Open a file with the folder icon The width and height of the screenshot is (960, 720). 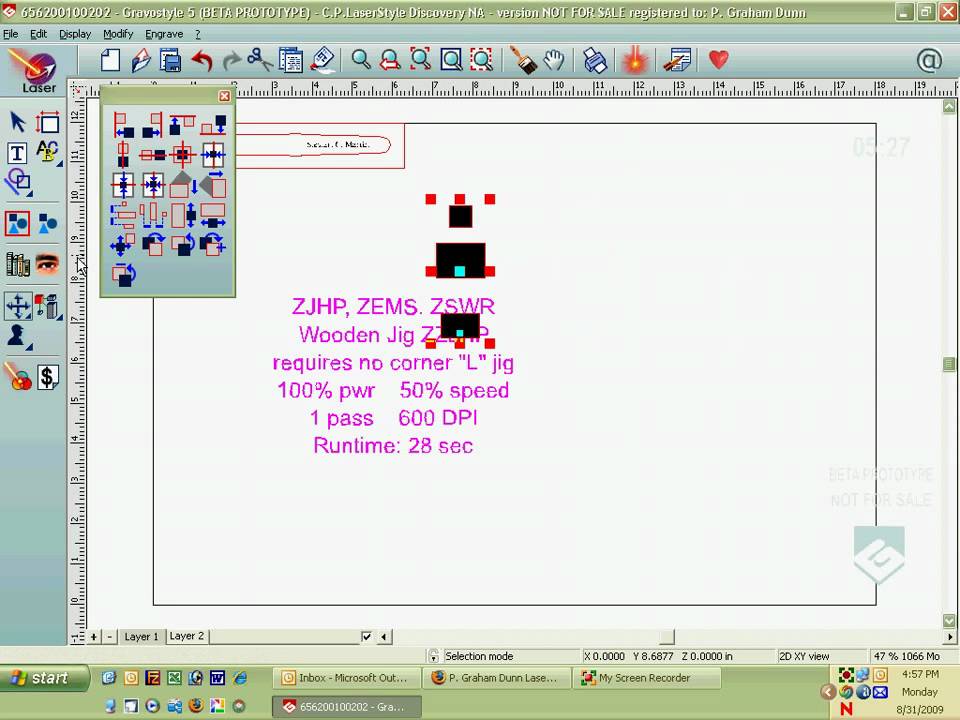(141, 60)
